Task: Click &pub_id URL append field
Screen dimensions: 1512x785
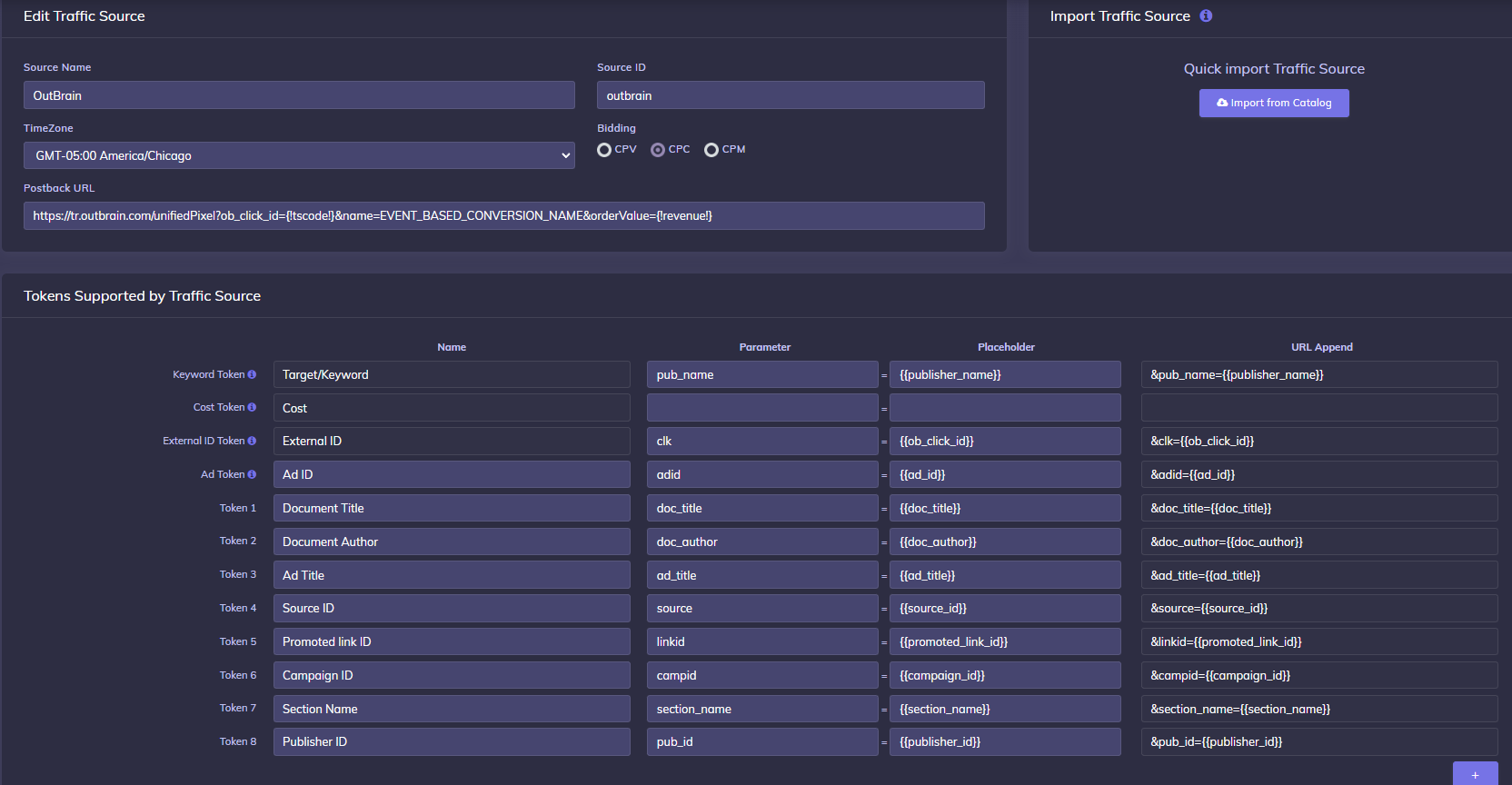Action: [x=1319, y=741]
